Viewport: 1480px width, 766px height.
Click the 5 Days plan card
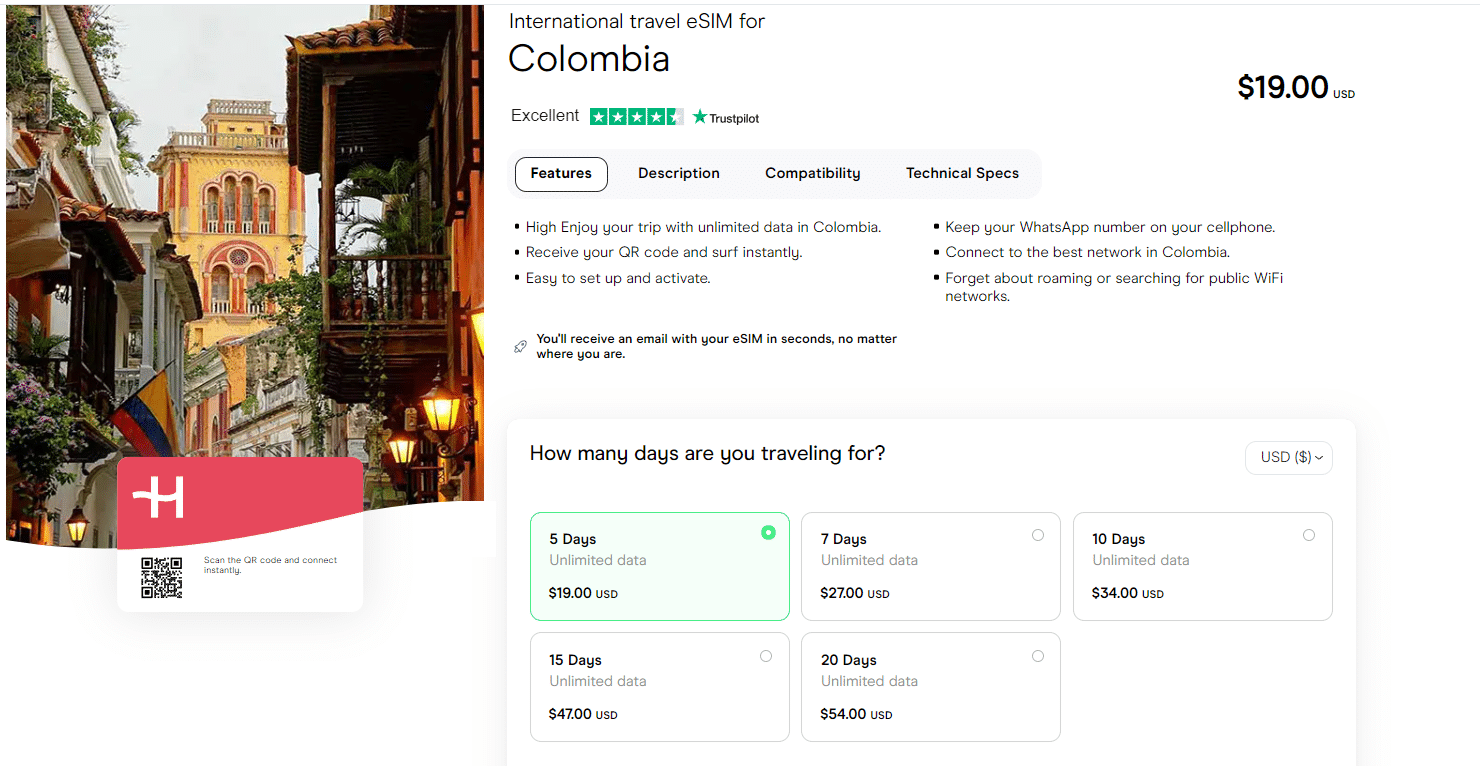coord(660,566)
